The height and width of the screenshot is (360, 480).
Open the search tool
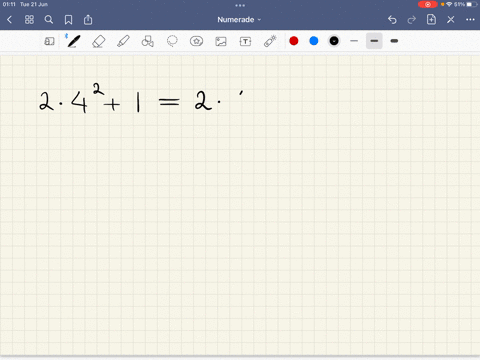49,20
